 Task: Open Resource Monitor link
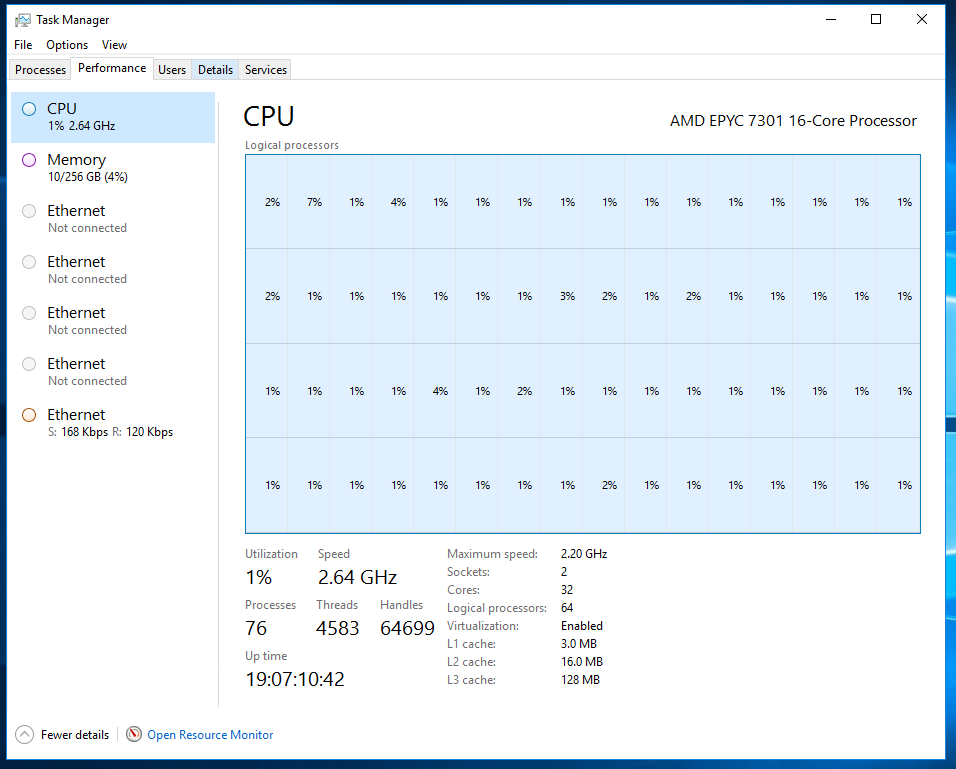pyautogui.click(x=210, y=735)
